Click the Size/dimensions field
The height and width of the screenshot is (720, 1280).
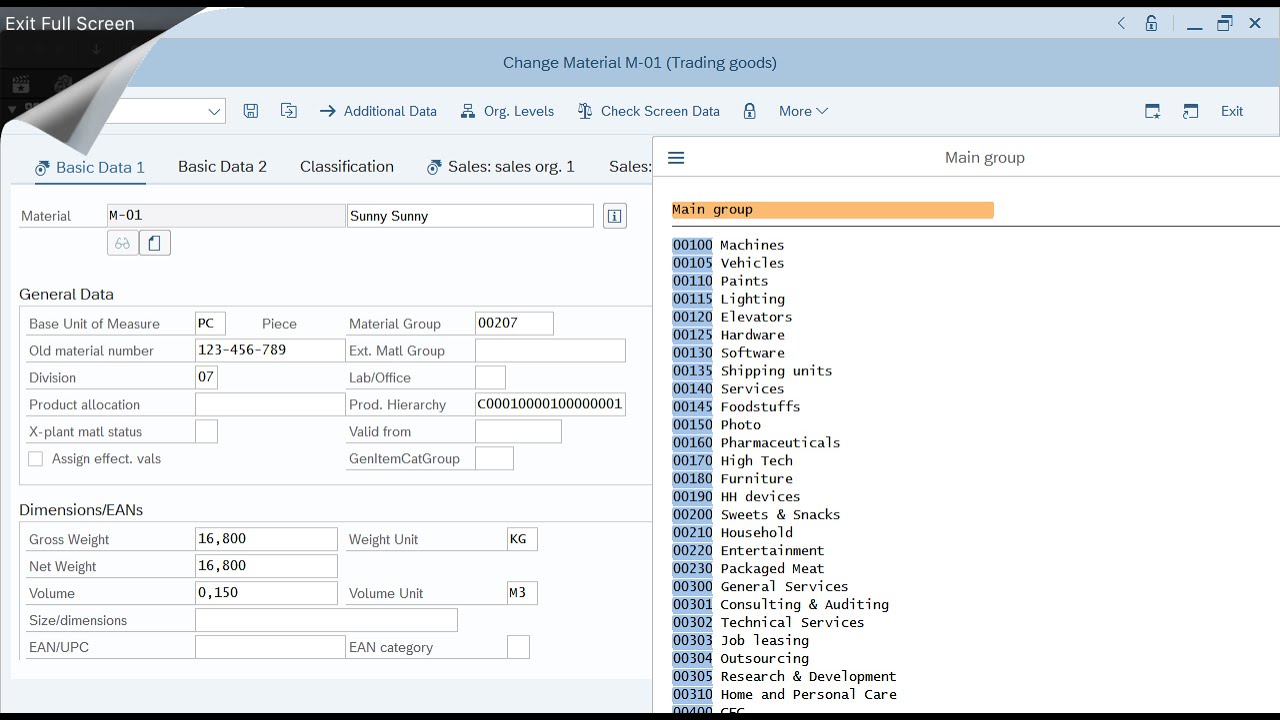point(326,620)
